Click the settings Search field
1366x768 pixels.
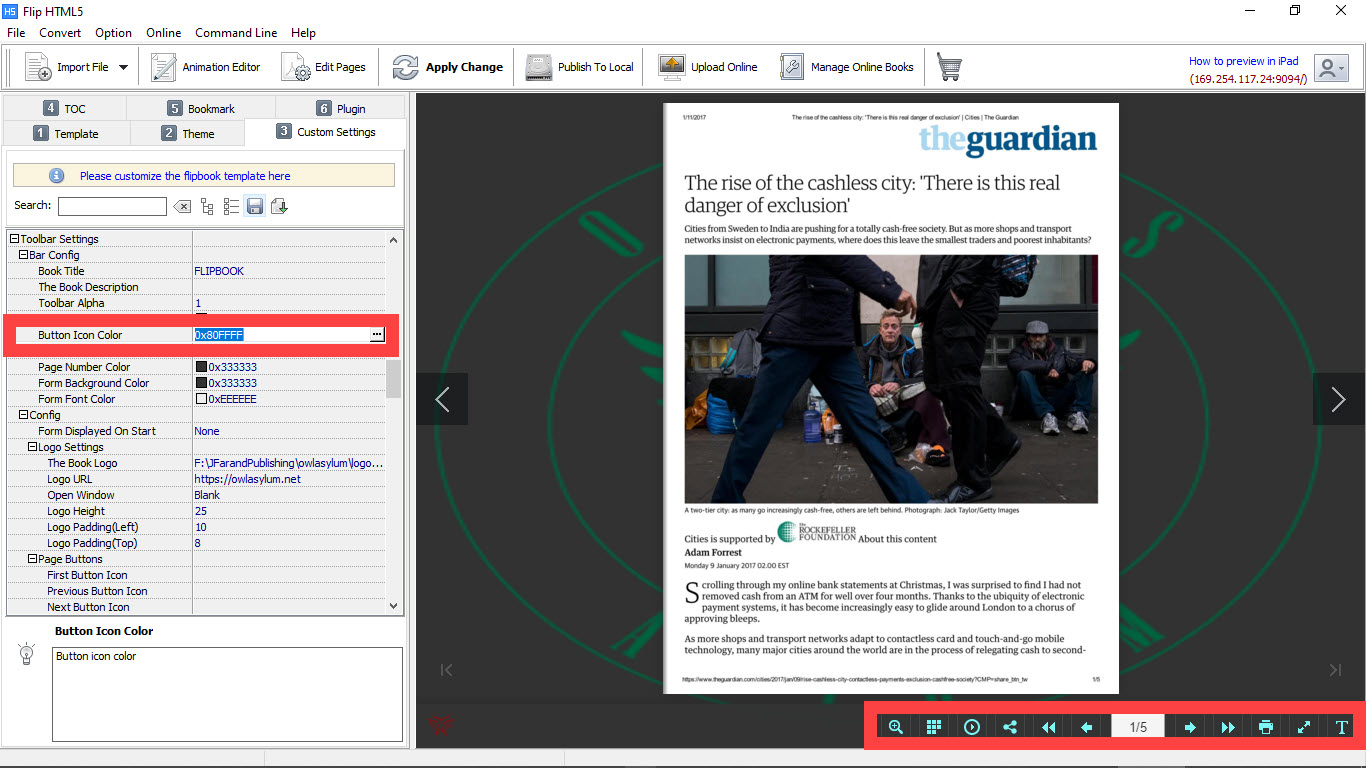(x=112, y=206)
